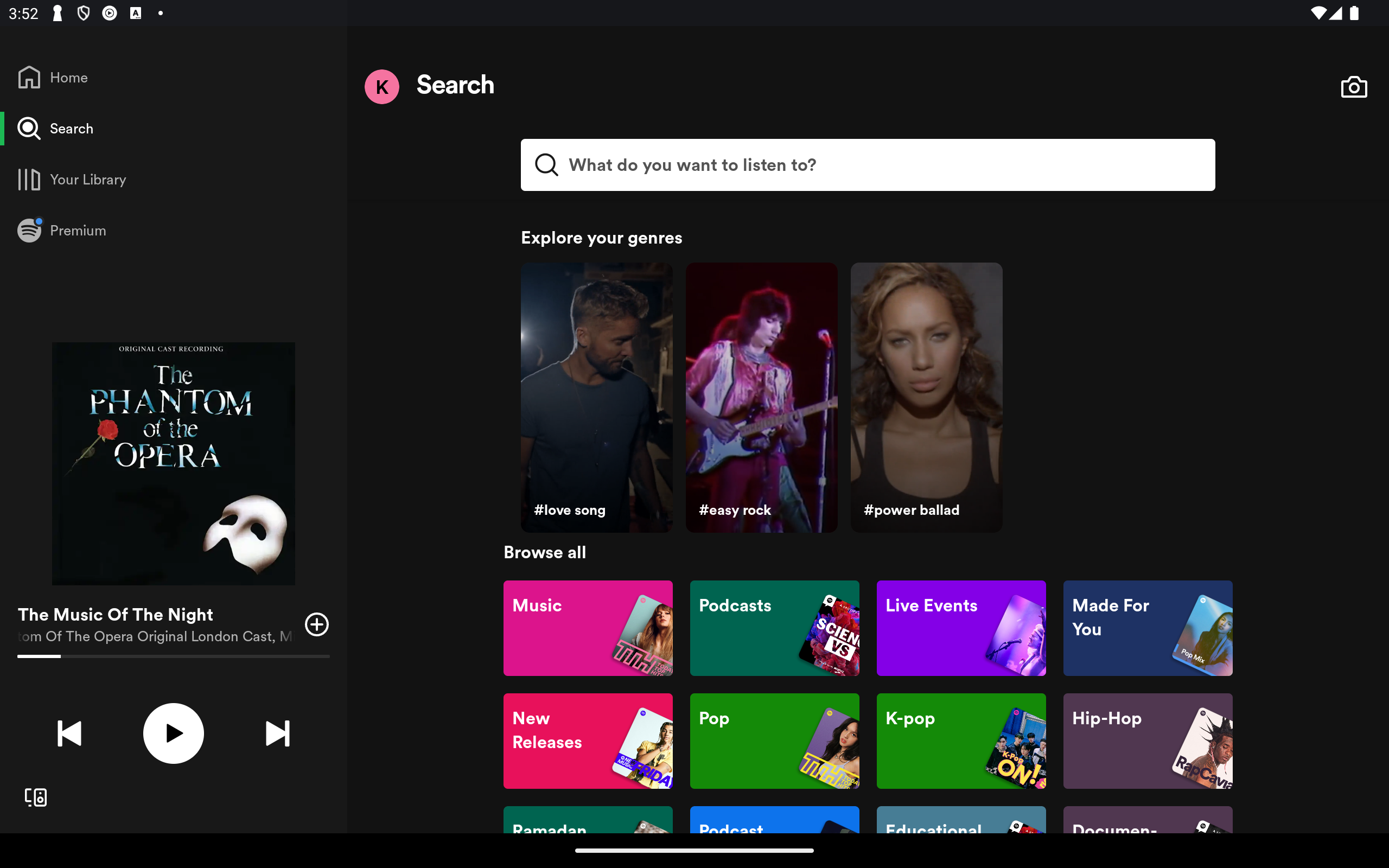Open the K profile avatar

tap(381, 87)
